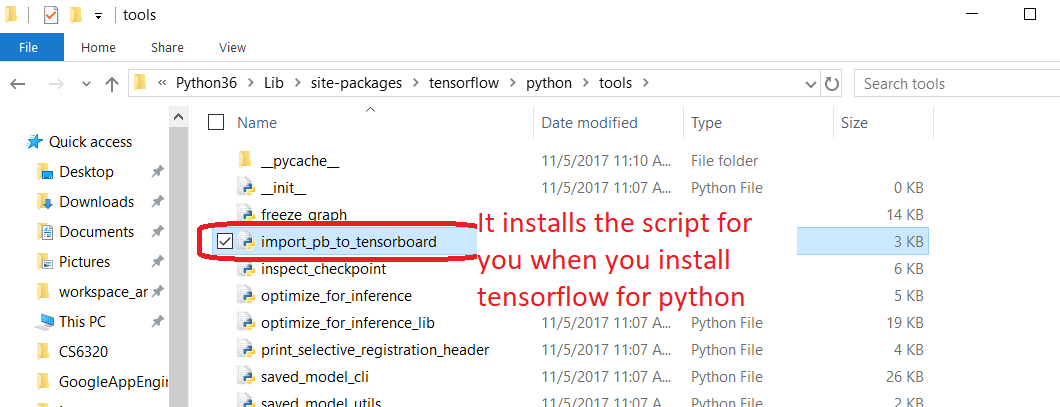Click the Quick access star icon
Image resolution: width=1060 pixels, height=407 pixels.
coord(35,142)
